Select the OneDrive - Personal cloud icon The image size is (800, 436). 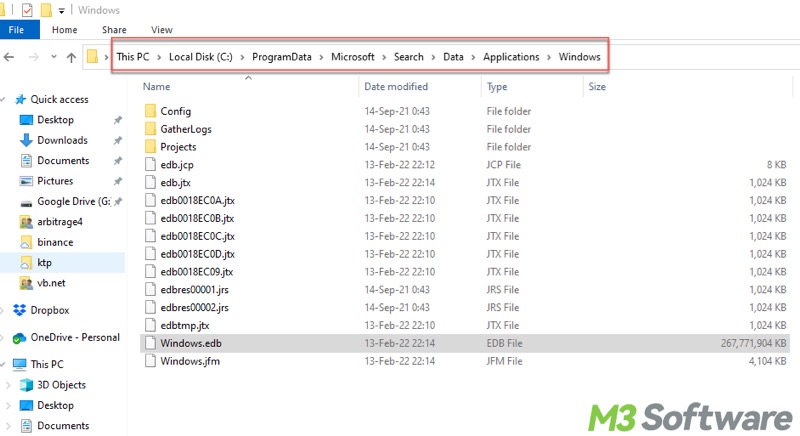pos(20,338)
